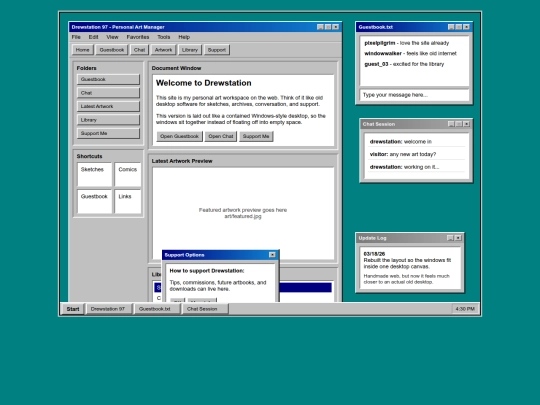Click the Welcome to Drewstation heading
This screenshot has width=540, height=405.
(204, 83)
